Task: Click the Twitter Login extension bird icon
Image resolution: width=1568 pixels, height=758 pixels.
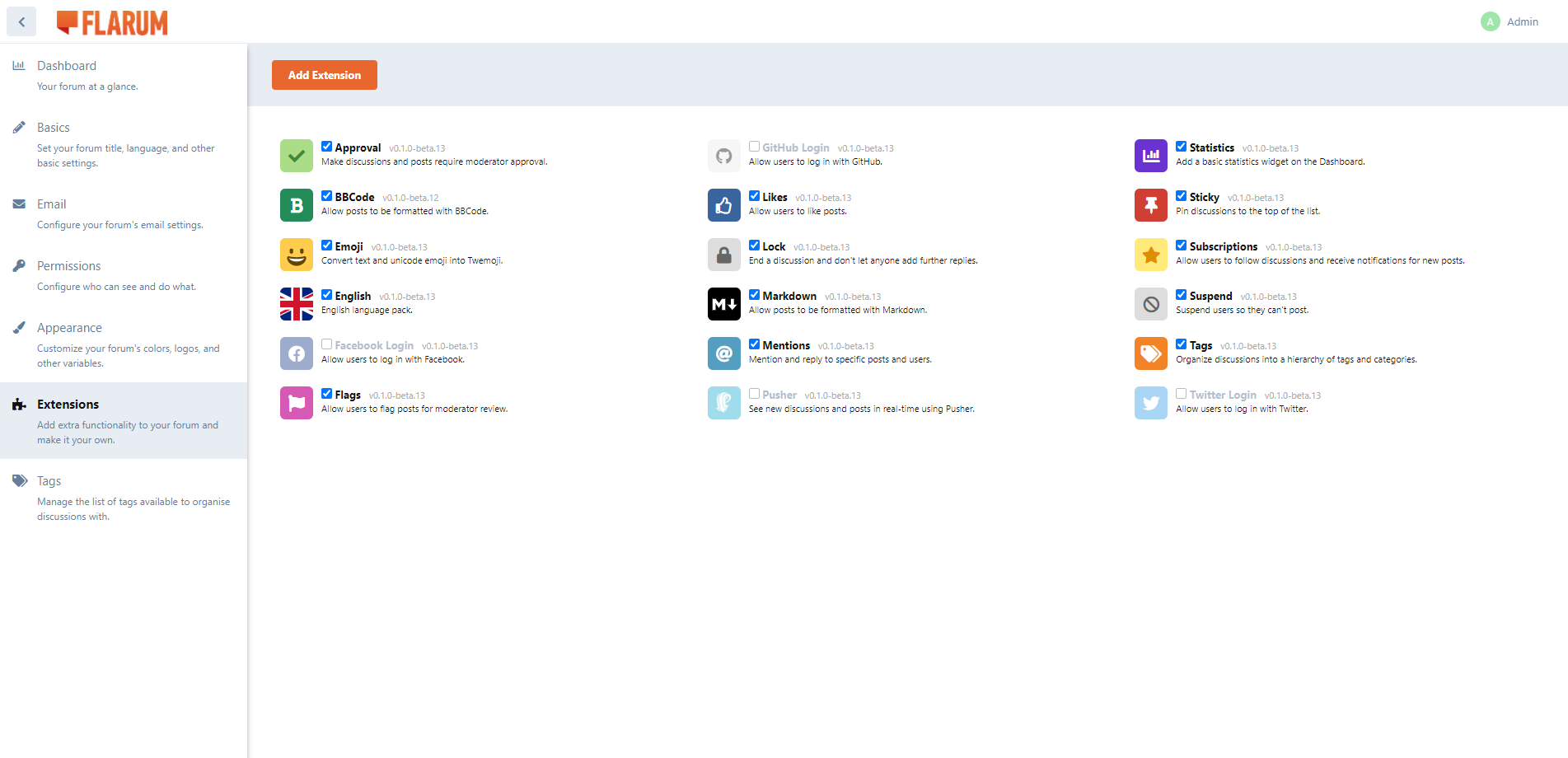Action: coord(1151,403)
